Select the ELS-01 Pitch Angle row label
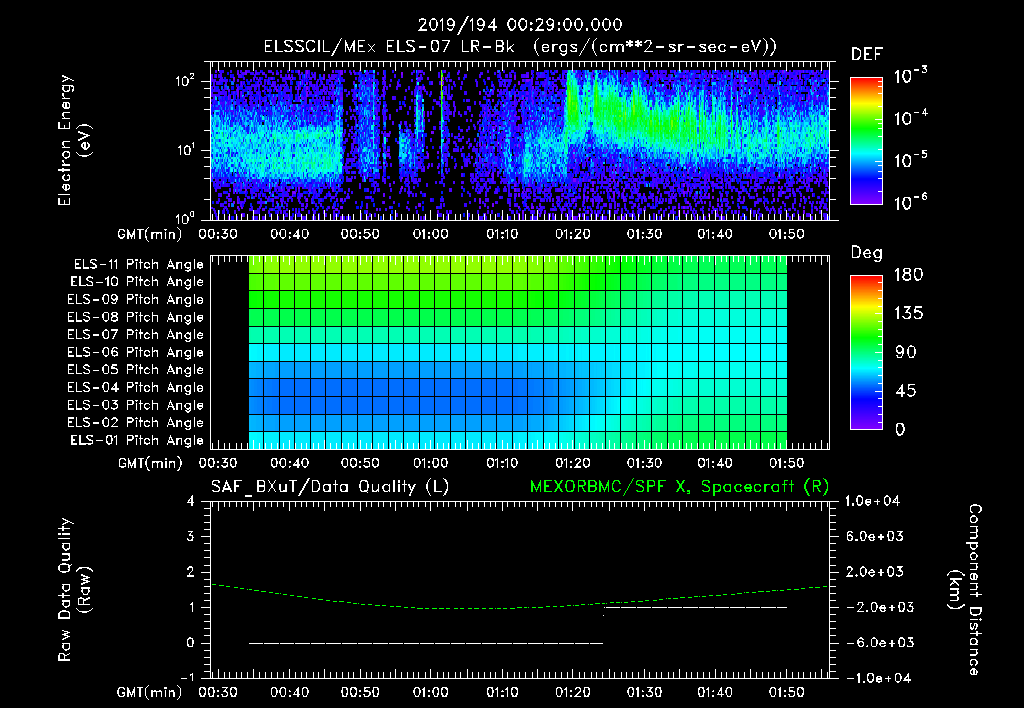The width and height of the screenshot is (1024, 708). point(137,440)
